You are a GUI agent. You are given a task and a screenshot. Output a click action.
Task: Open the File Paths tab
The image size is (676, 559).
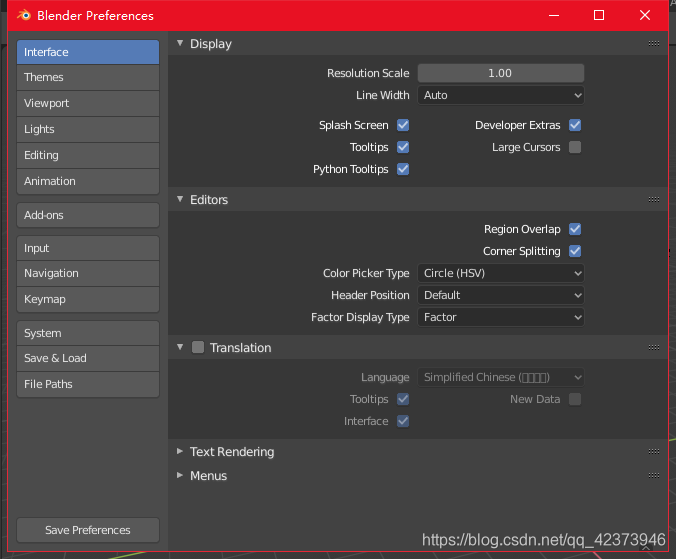point(88,384)
